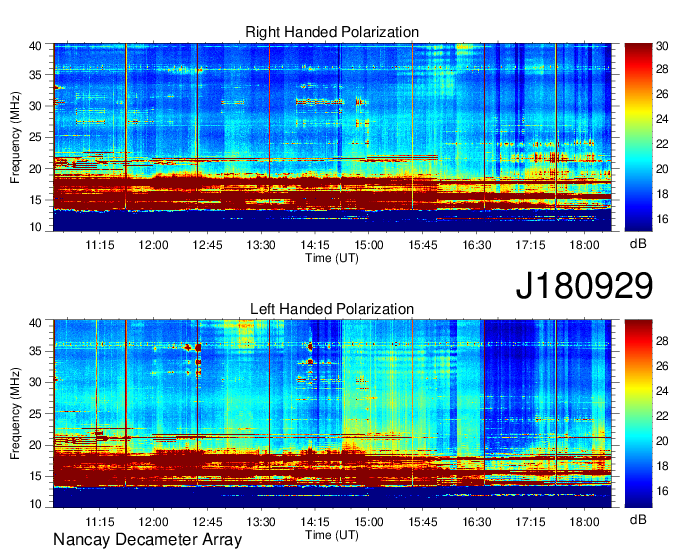Viewport: 680px width, 552px height.
Task: Click the "10" frequency tick of Right Handed plot
Action: click(x=35, y=227)
